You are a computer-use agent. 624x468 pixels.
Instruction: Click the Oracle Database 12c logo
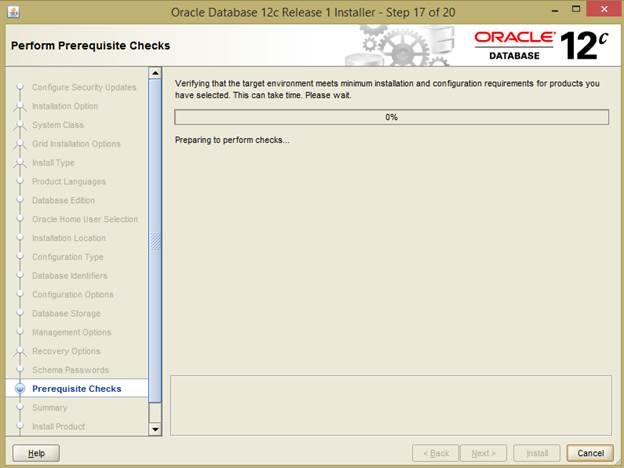point(541,46)
